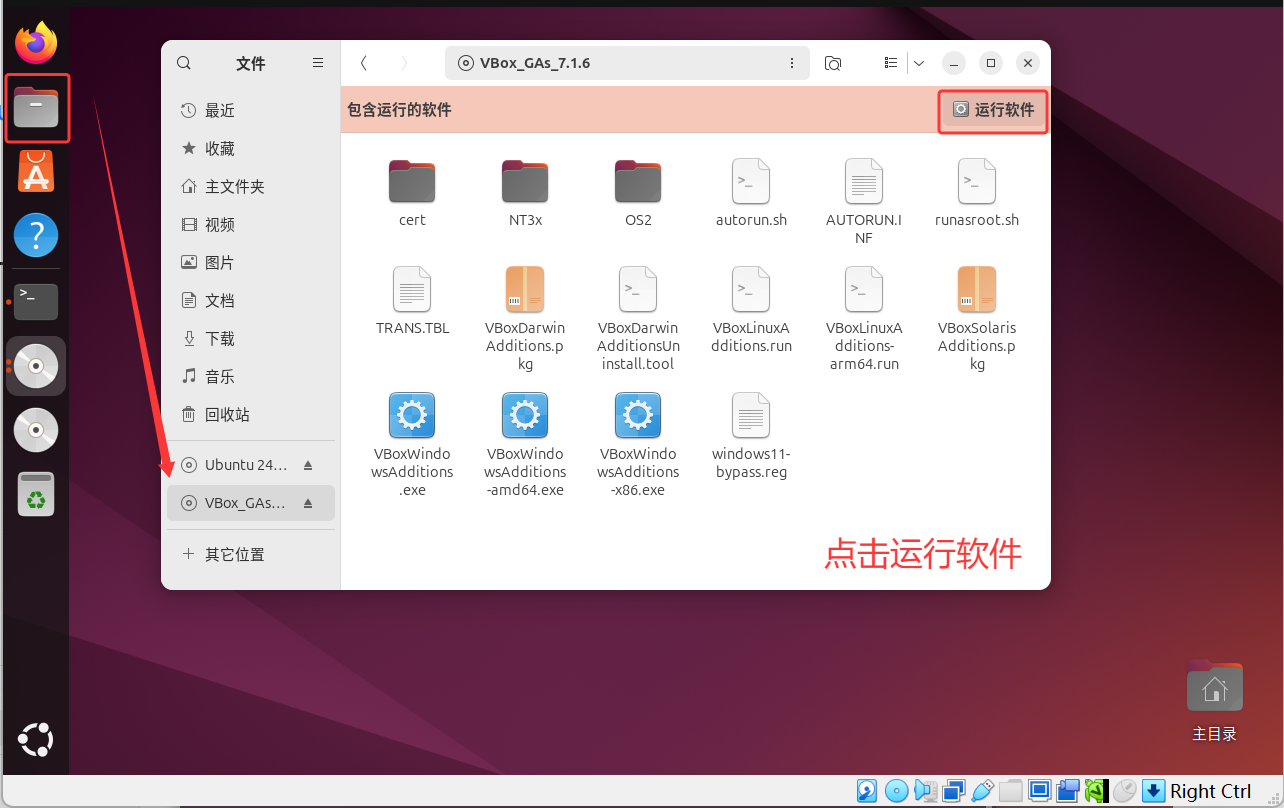Click VirtualBox network status icon

pyautogui.click(x=953, y=791)
